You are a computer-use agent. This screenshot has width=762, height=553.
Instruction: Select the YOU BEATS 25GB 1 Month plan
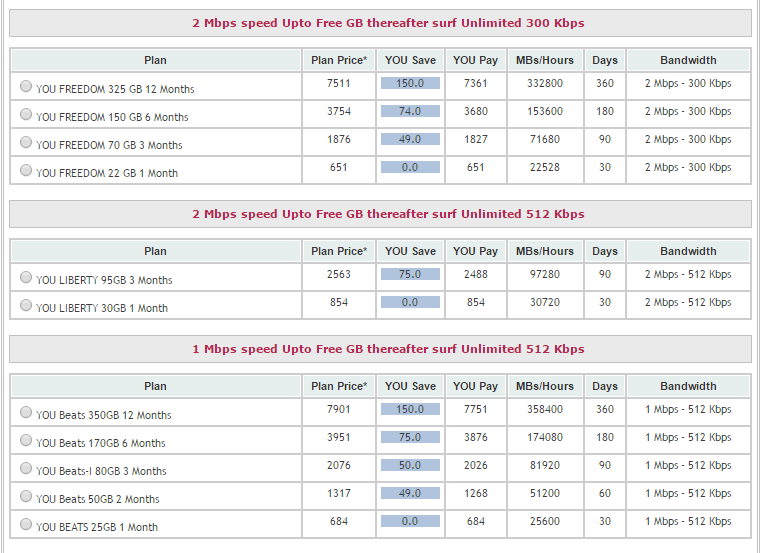[x=26, y=524]
